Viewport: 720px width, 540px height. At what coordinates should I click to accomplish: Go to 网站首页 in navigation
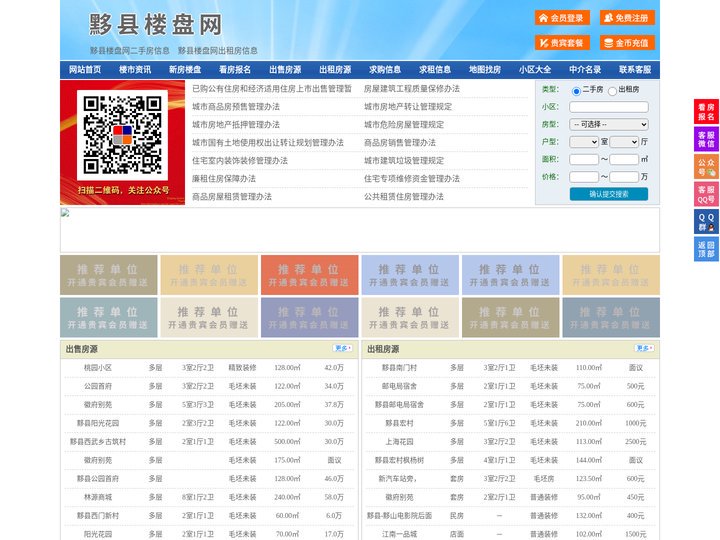(x=85, y=70)
